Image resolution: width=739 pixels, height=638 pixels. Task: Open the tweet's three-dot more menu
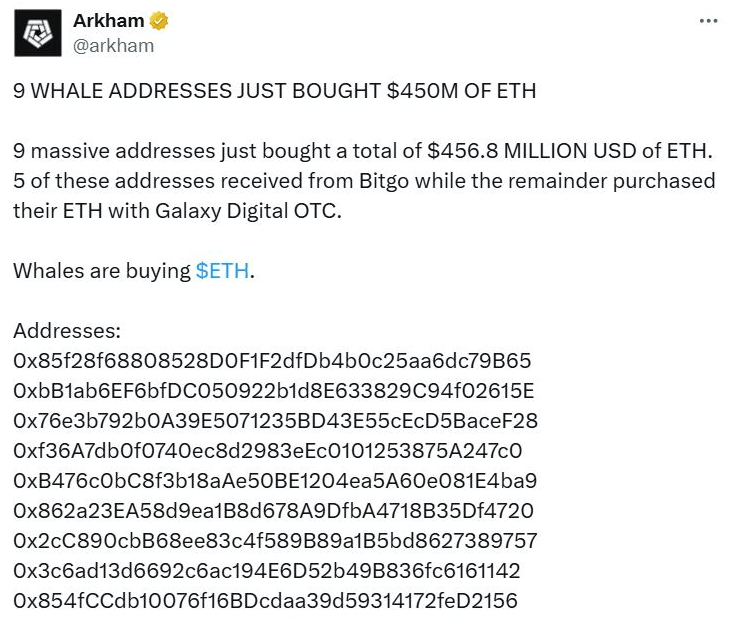pyautogui.click(x=708, y=21)
